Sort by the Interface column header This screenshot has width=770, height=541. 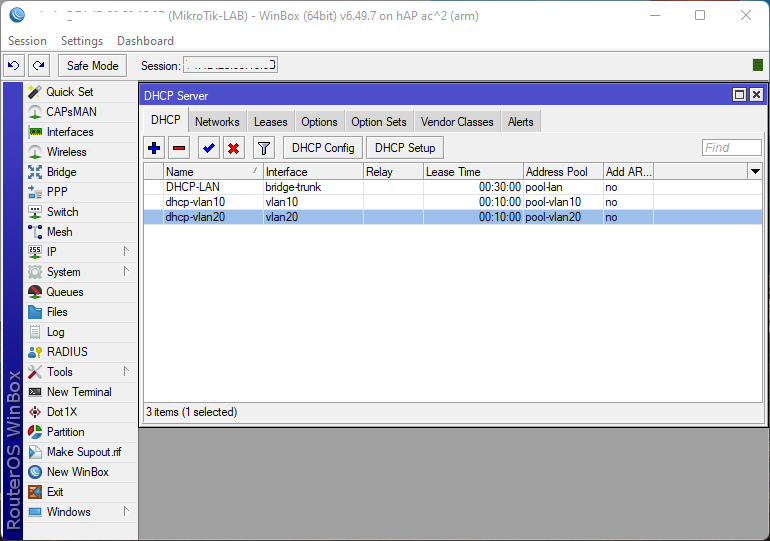(313, 172)
